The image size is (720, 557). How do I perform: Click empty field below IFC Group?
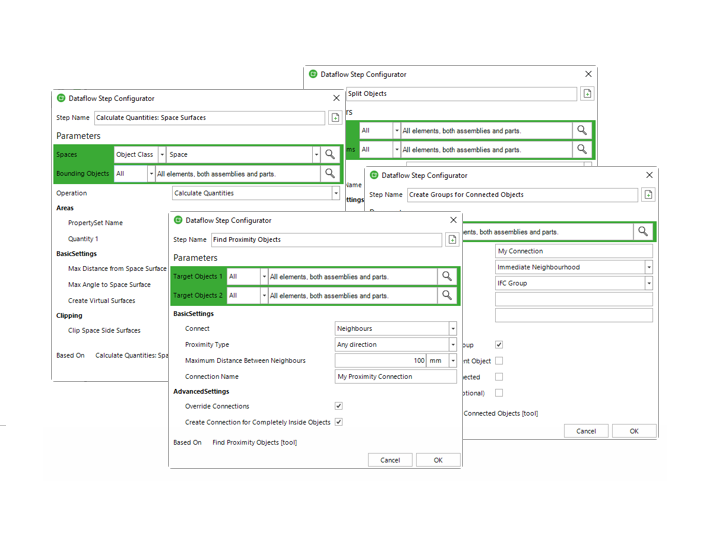coord(574,299)
